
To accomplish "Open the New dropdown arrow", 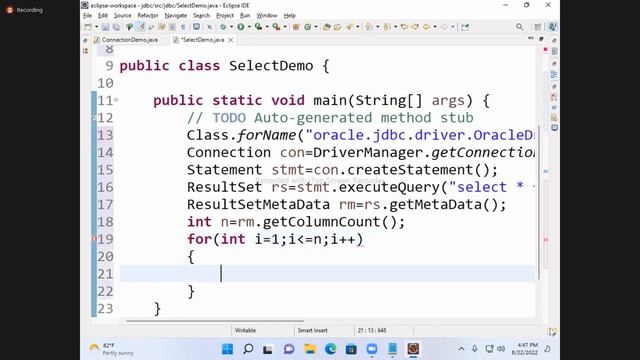I will (x=96, y=27).
